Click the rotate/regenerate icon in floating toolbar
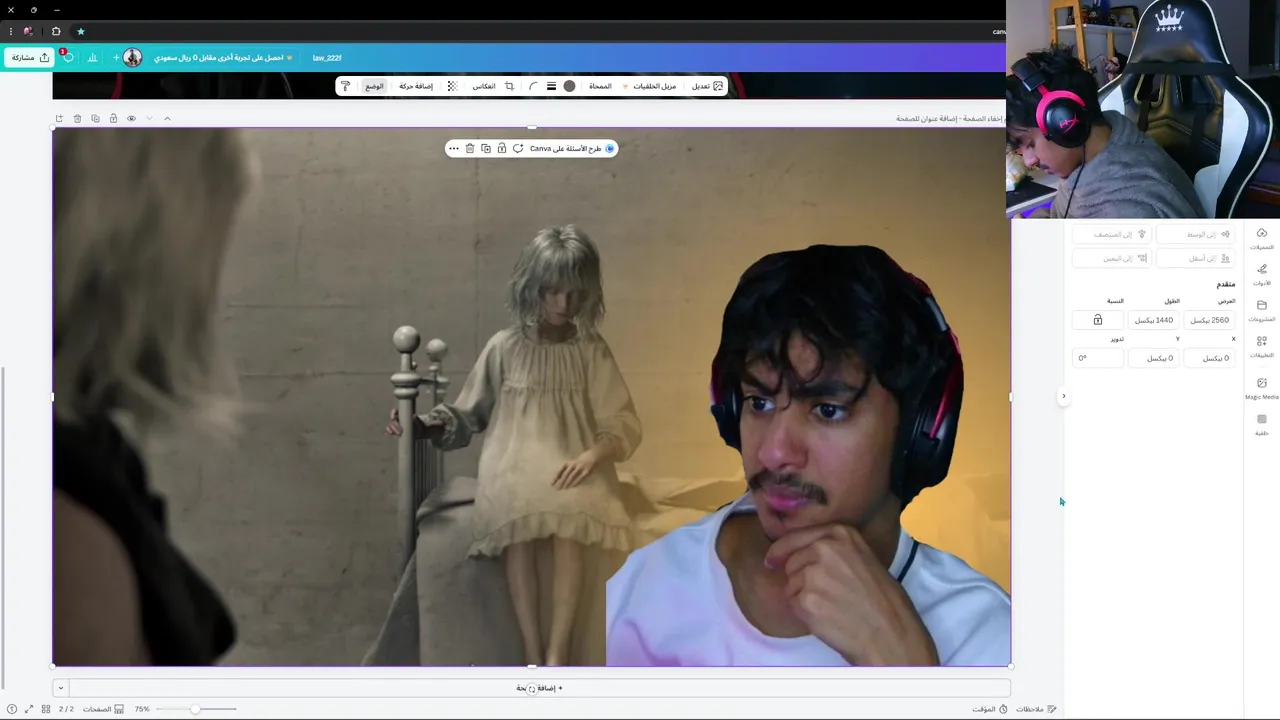 (x=518, y=148)
